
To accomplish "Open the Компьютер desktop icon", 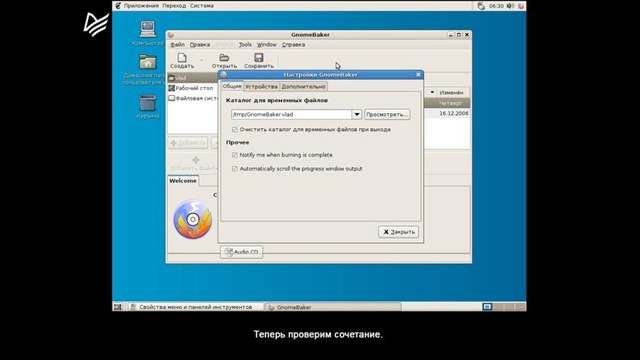I will (148, 29).
